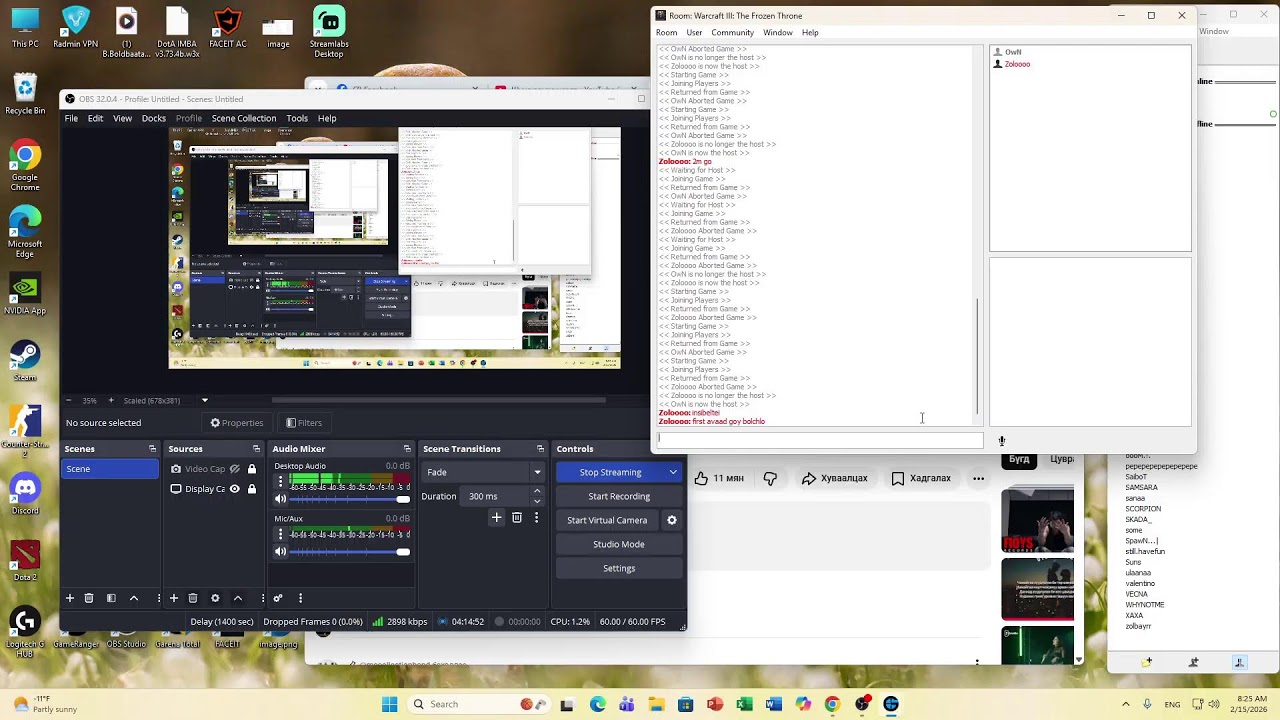Screen dimensions: 1280x720
Task: Adjust Desktop Audio volume slider
Action: [349, 499]
